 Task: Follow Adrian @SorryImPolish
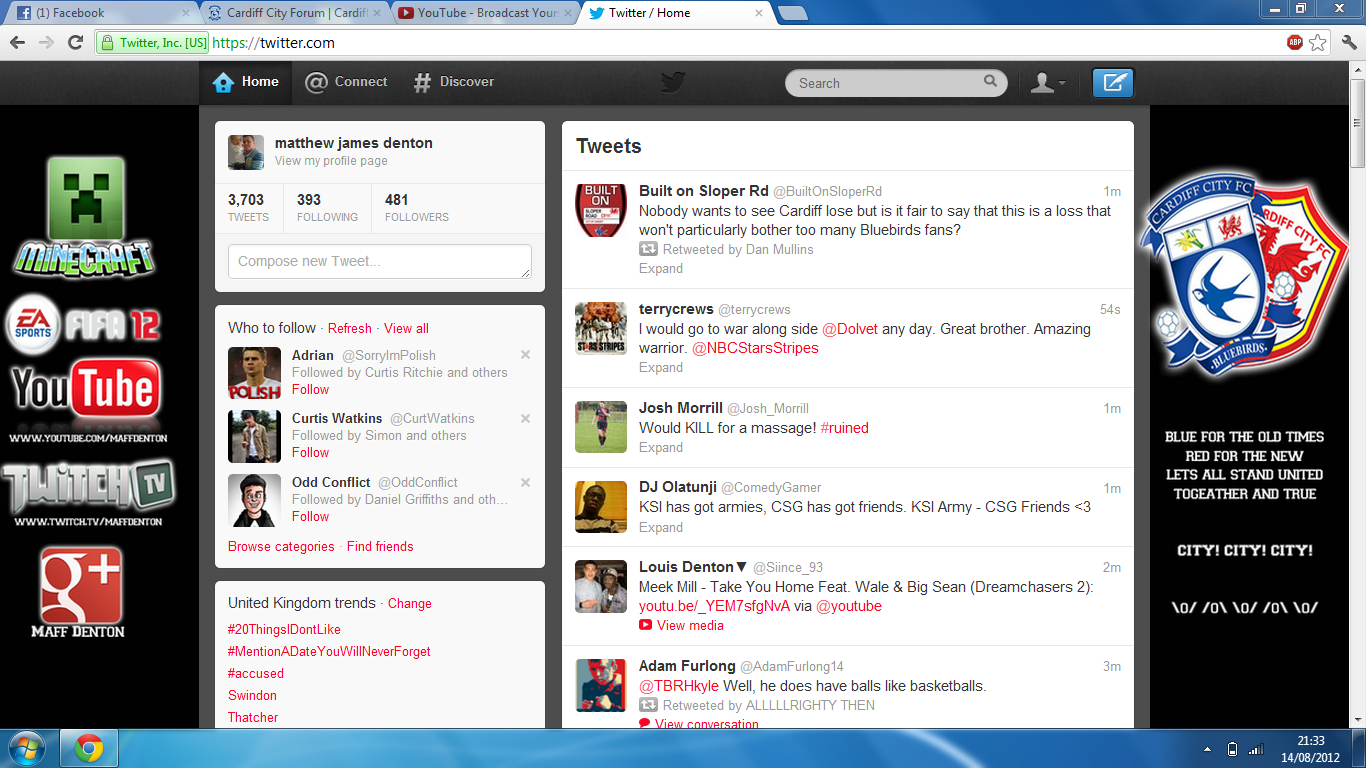point(310,389)
